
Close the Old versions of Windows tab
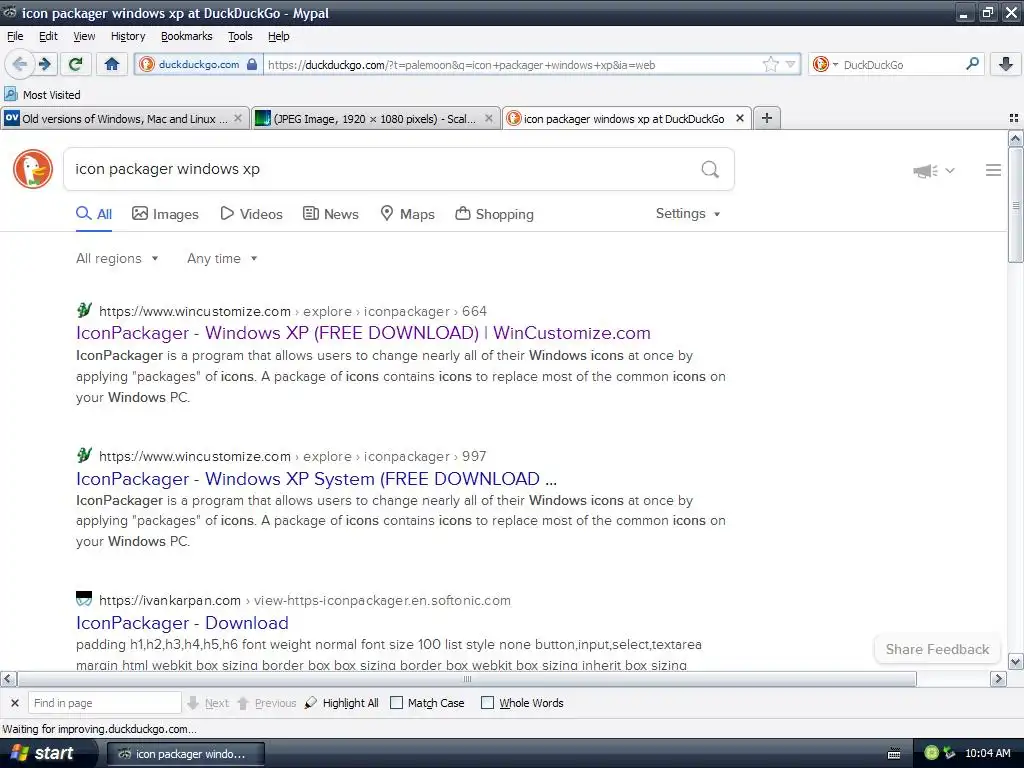coord(238,118)
